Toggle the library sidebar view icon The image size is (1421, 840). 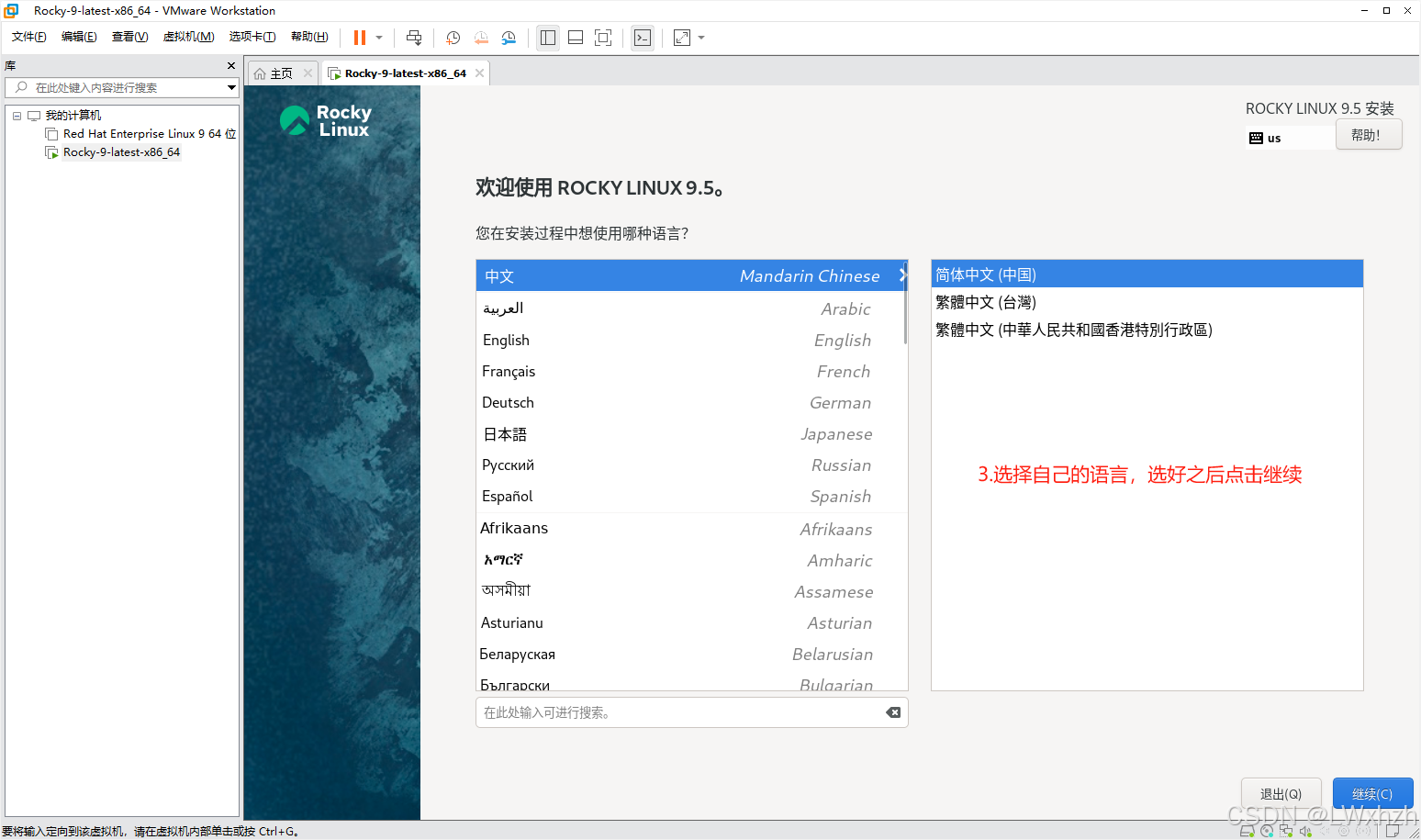pos(548,38)
